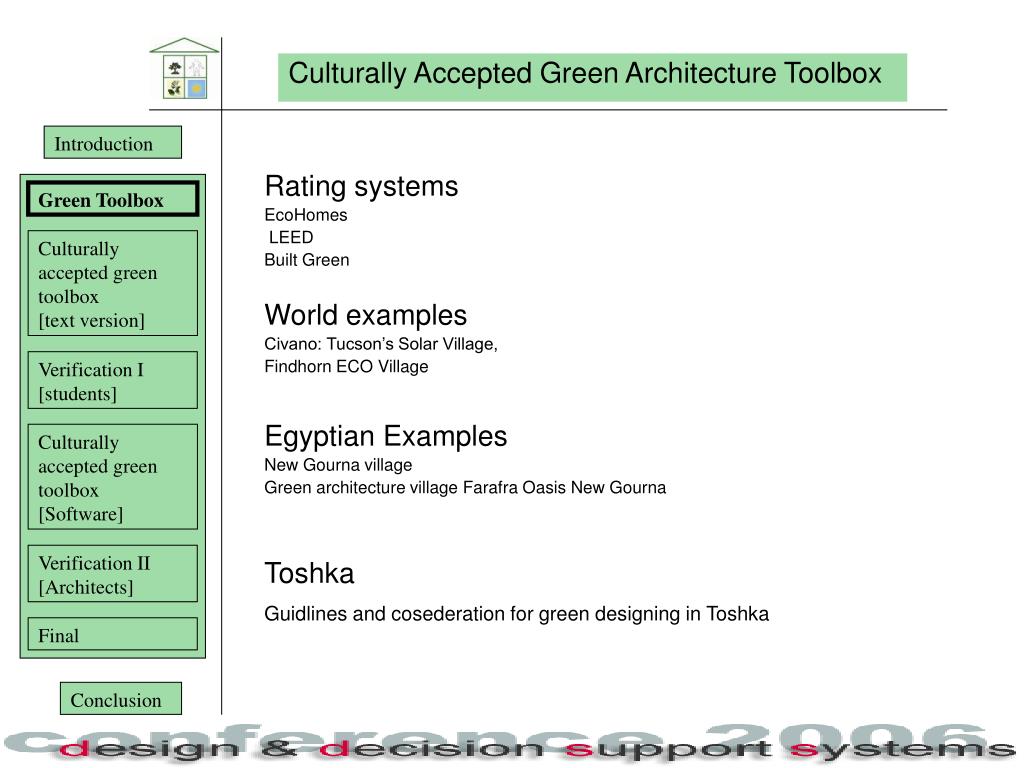
Task: Select the Built Green entry
Action: (307, 260)
